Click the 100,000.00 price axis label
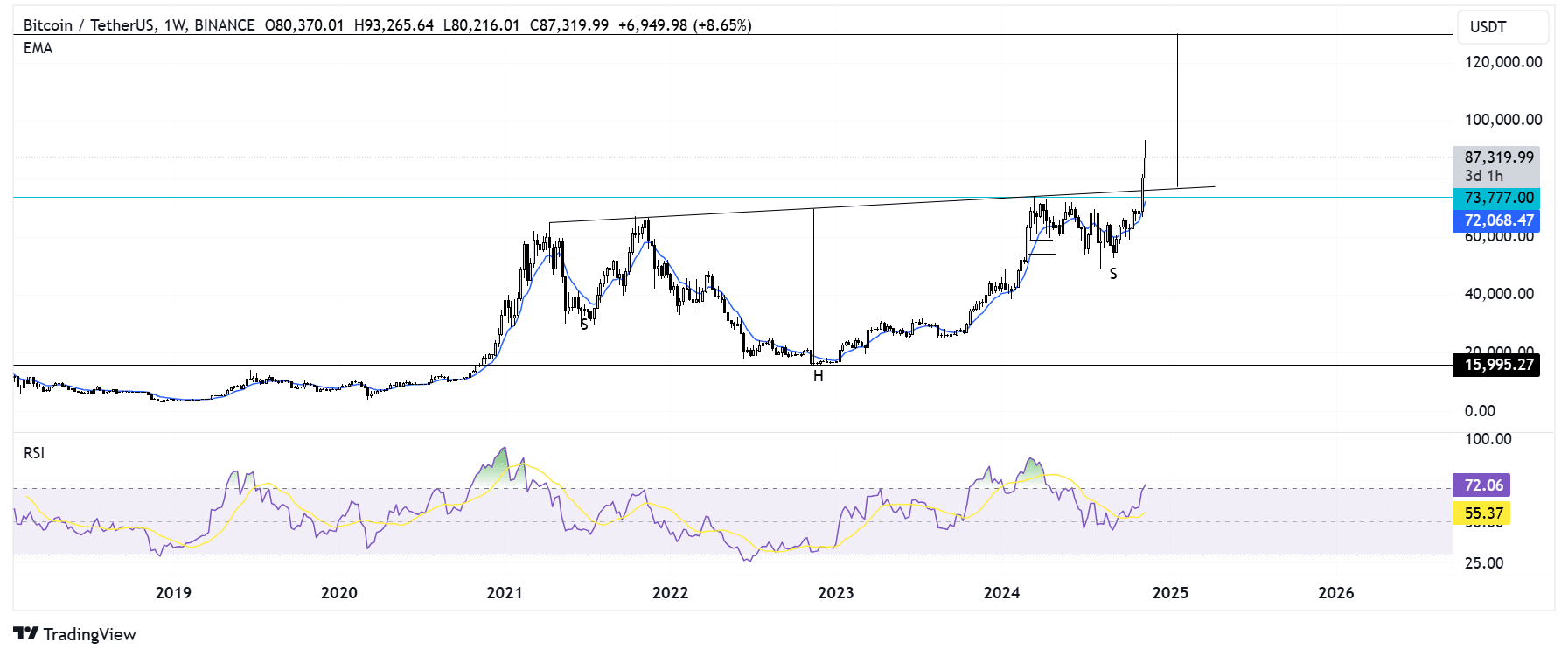 [x=1503, y=120]
